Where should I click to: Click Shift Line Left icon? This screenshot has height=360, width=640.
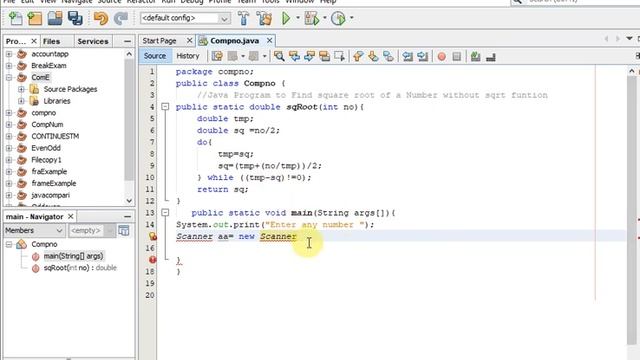coord(407,56)
